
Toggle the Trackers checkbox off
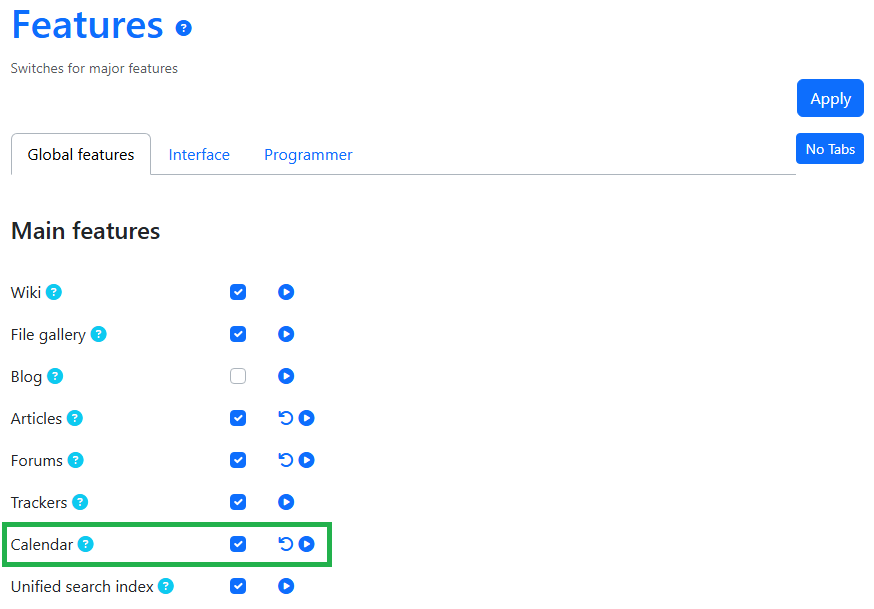(238, 502)
